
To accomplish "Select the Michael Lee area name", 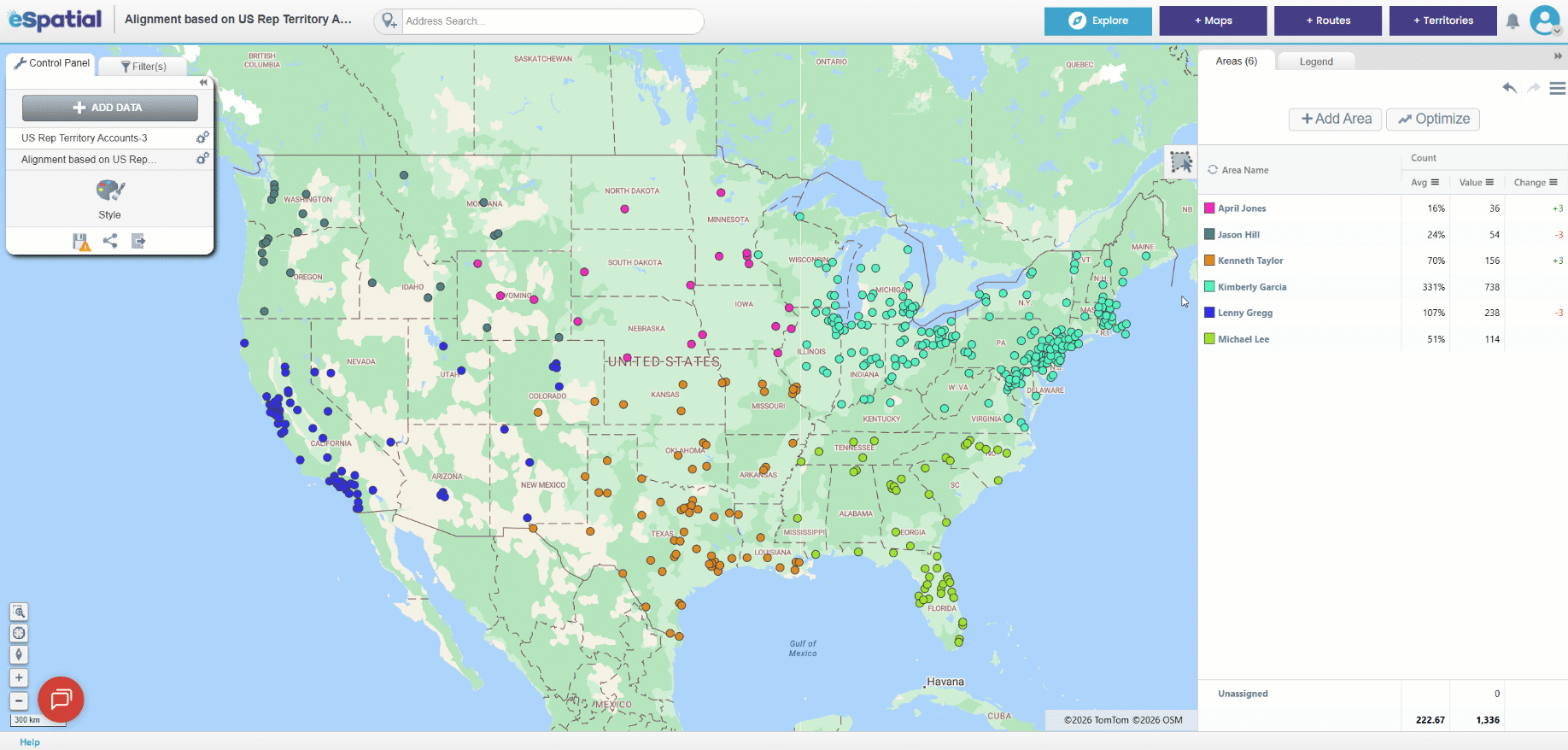I will [1243, 339].
